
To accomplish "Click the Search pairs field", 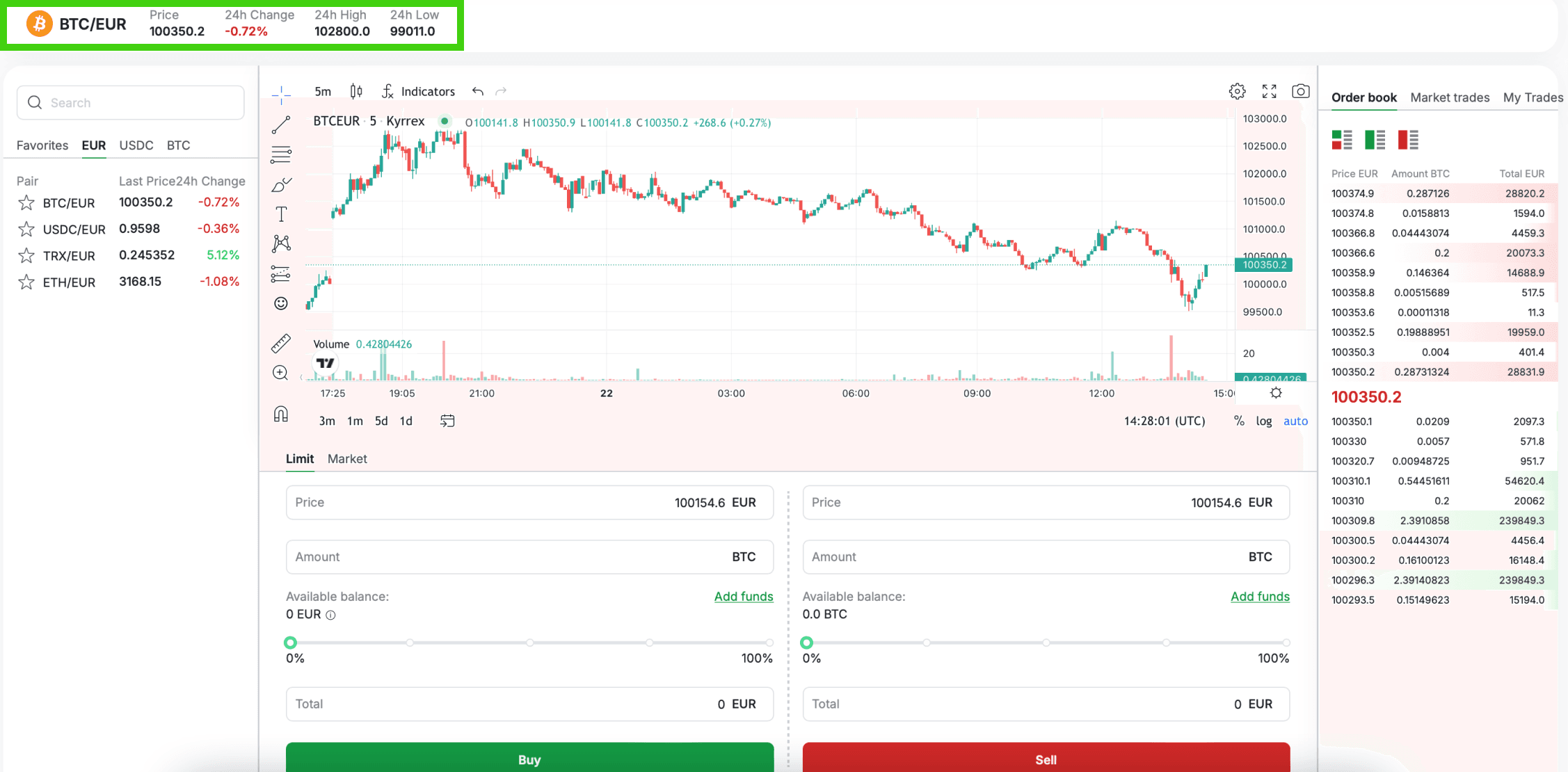I will (131, 103).
